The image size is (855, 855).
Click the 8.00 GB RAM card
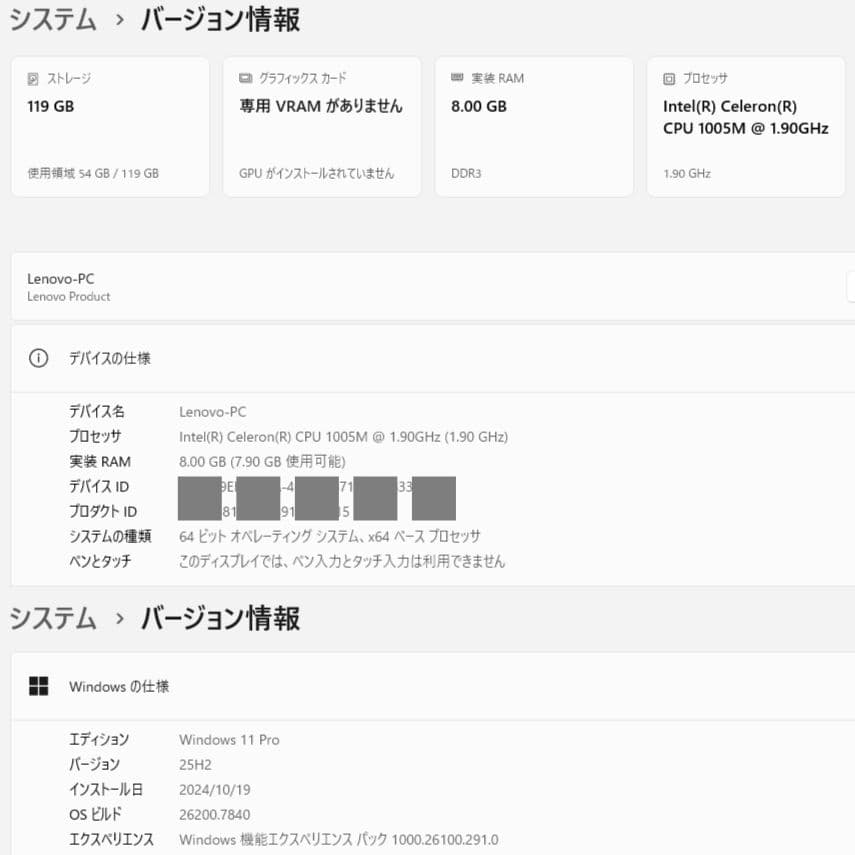534,126
